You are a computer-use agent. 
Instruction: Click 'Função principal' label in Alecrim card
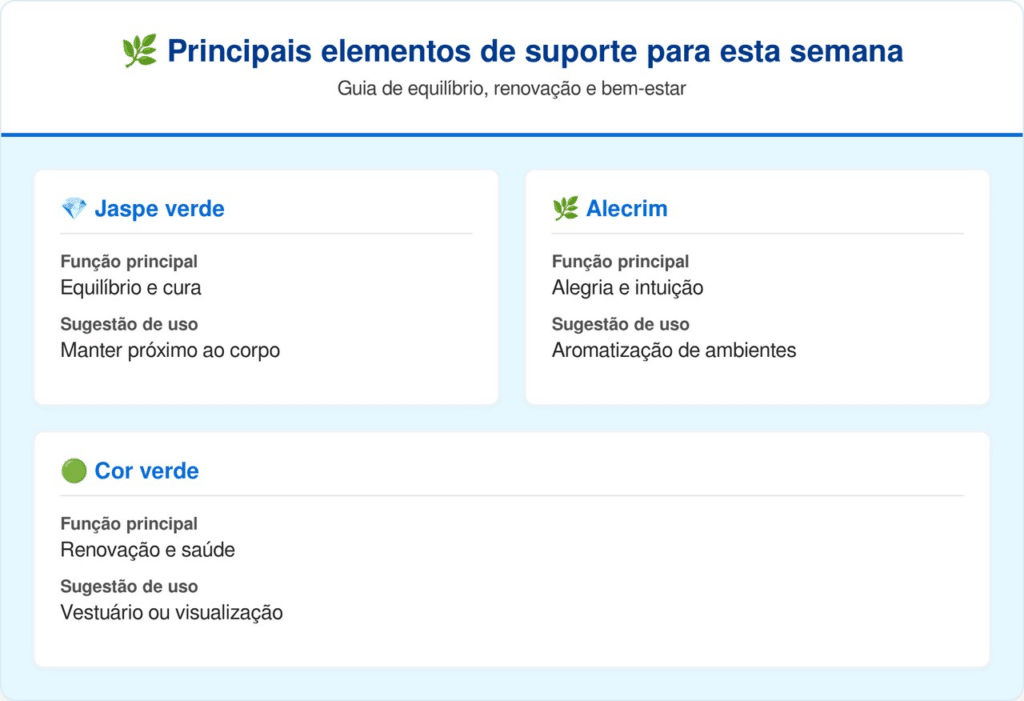coord(620,262)
